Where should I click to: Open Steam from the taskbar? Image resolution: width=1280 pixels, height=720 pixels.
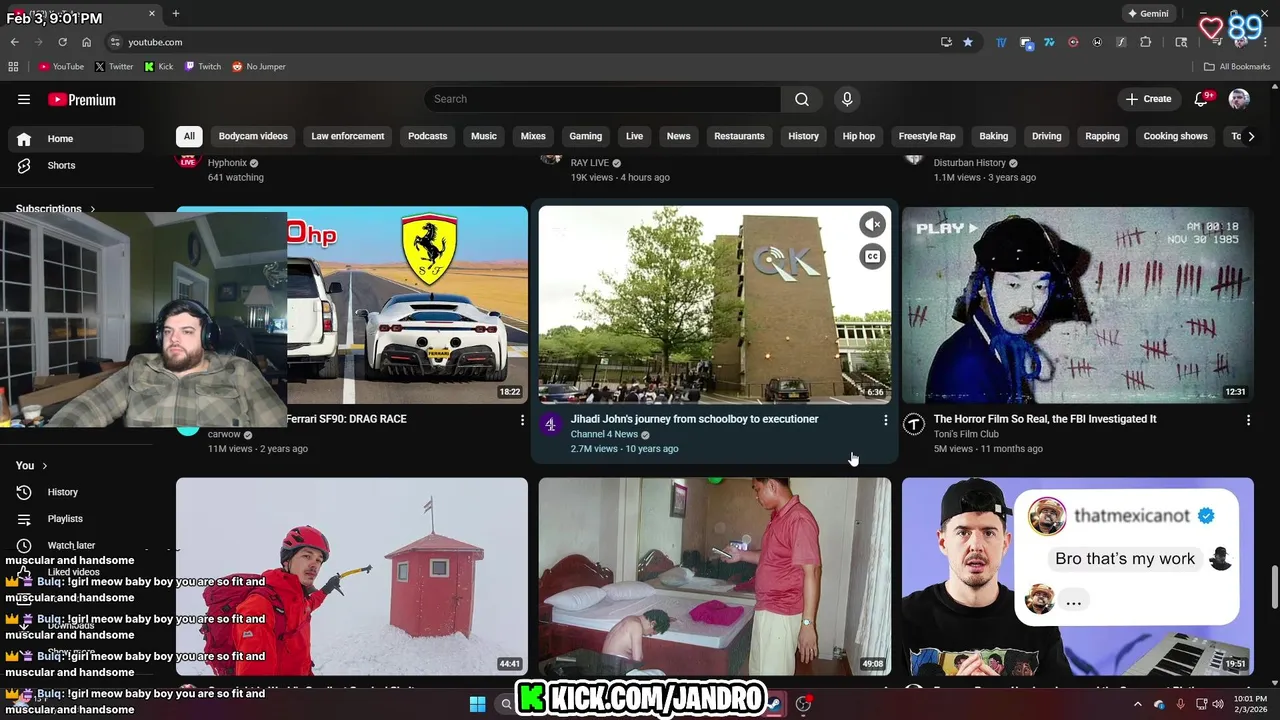pyautogui.click(x=775, y=704)
